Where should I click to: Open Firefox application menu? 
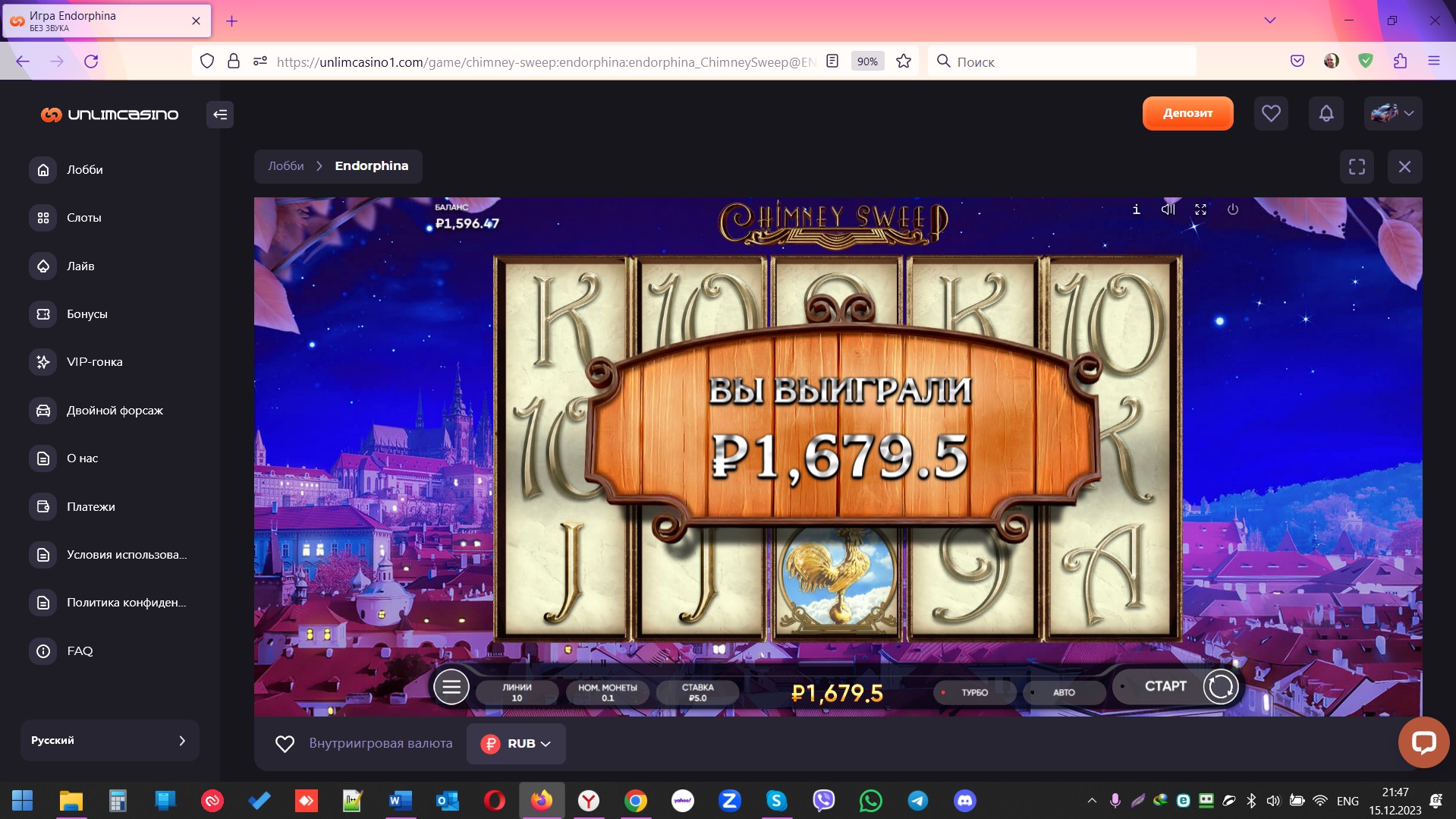(x=1433, y=61)
